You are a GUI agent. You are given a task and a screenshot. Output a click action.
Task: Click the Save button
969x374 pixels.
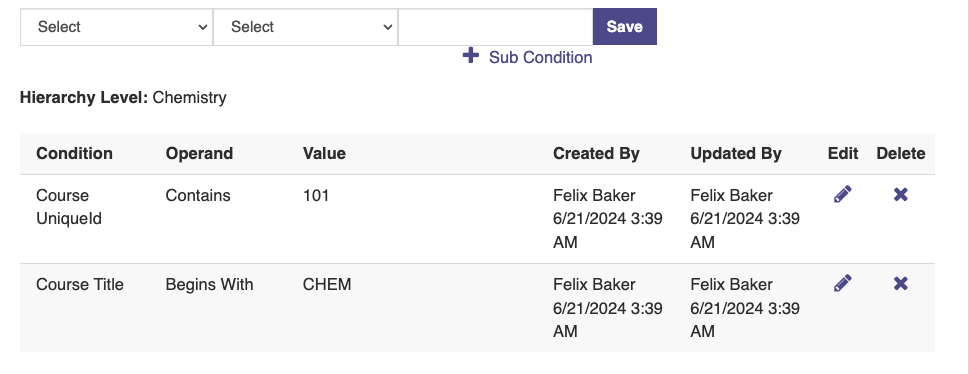tap(625, 27)
